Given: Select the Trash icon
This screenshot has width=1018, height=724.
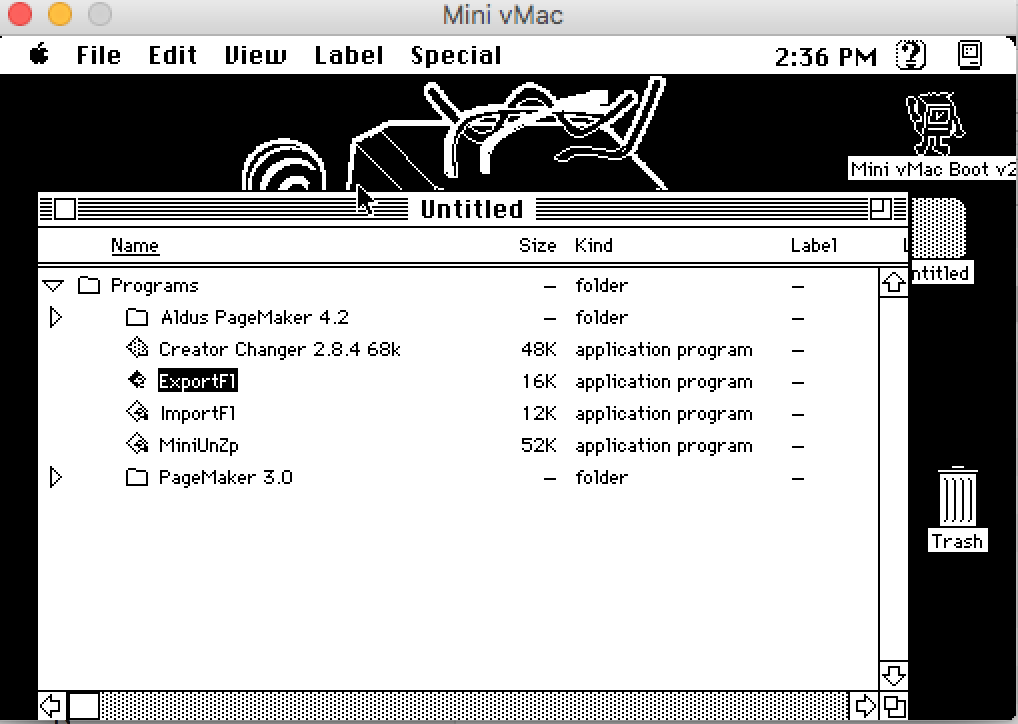Looking at the screenshot, I should coord(958,497).
